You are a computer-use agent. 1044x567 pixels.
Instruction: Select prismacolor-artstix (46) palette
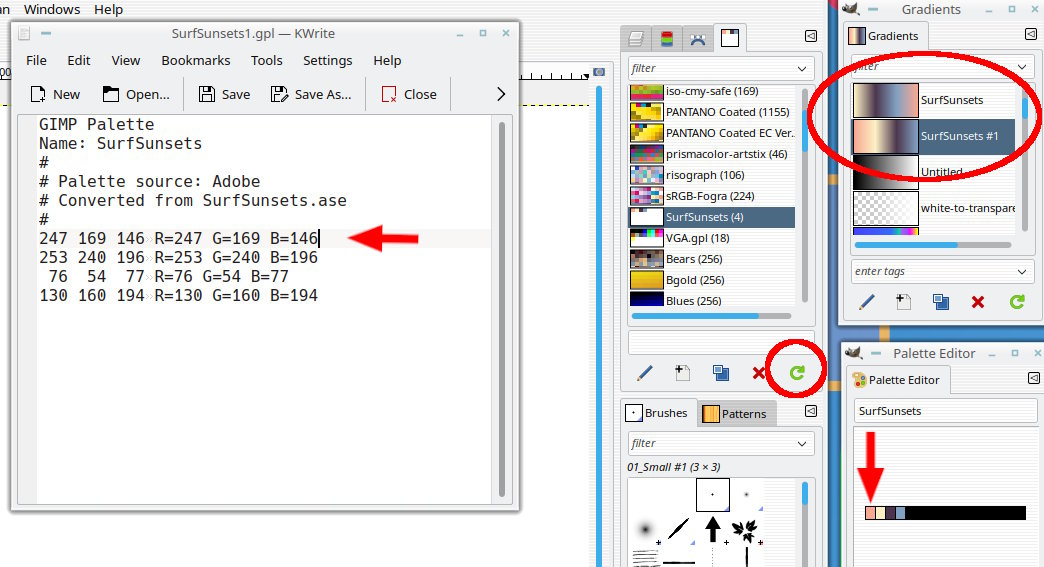712,154
